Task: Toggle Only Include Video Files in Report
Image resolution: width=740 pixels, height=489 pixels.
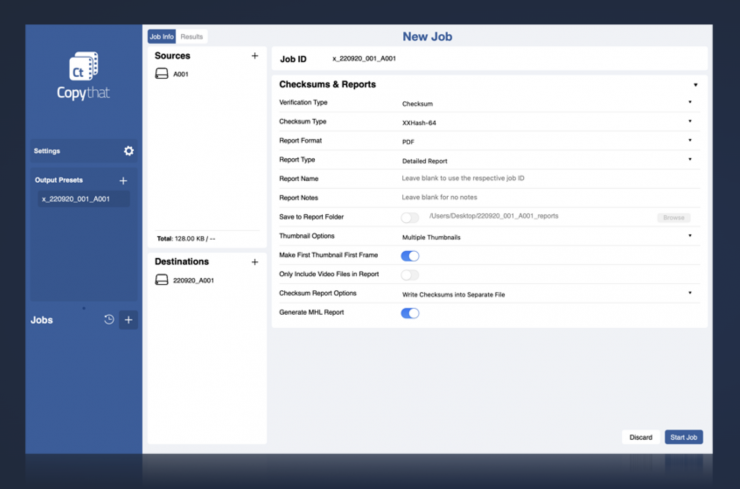Action: coord(410,275)
